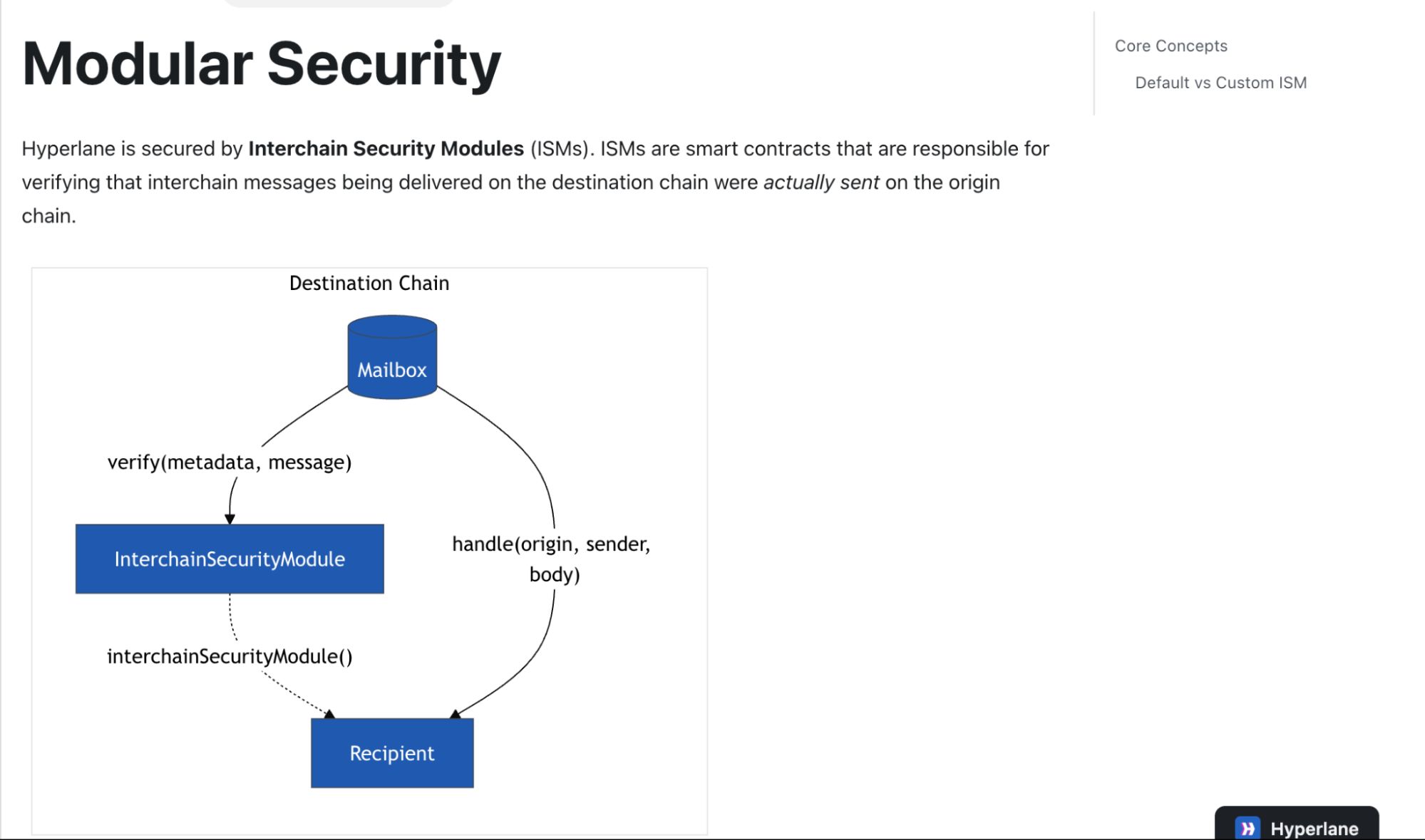Open the Core Concepts sidebar link
Image resolution: width=1425 pixels, height=840 pixels.
pos(1171,46)
